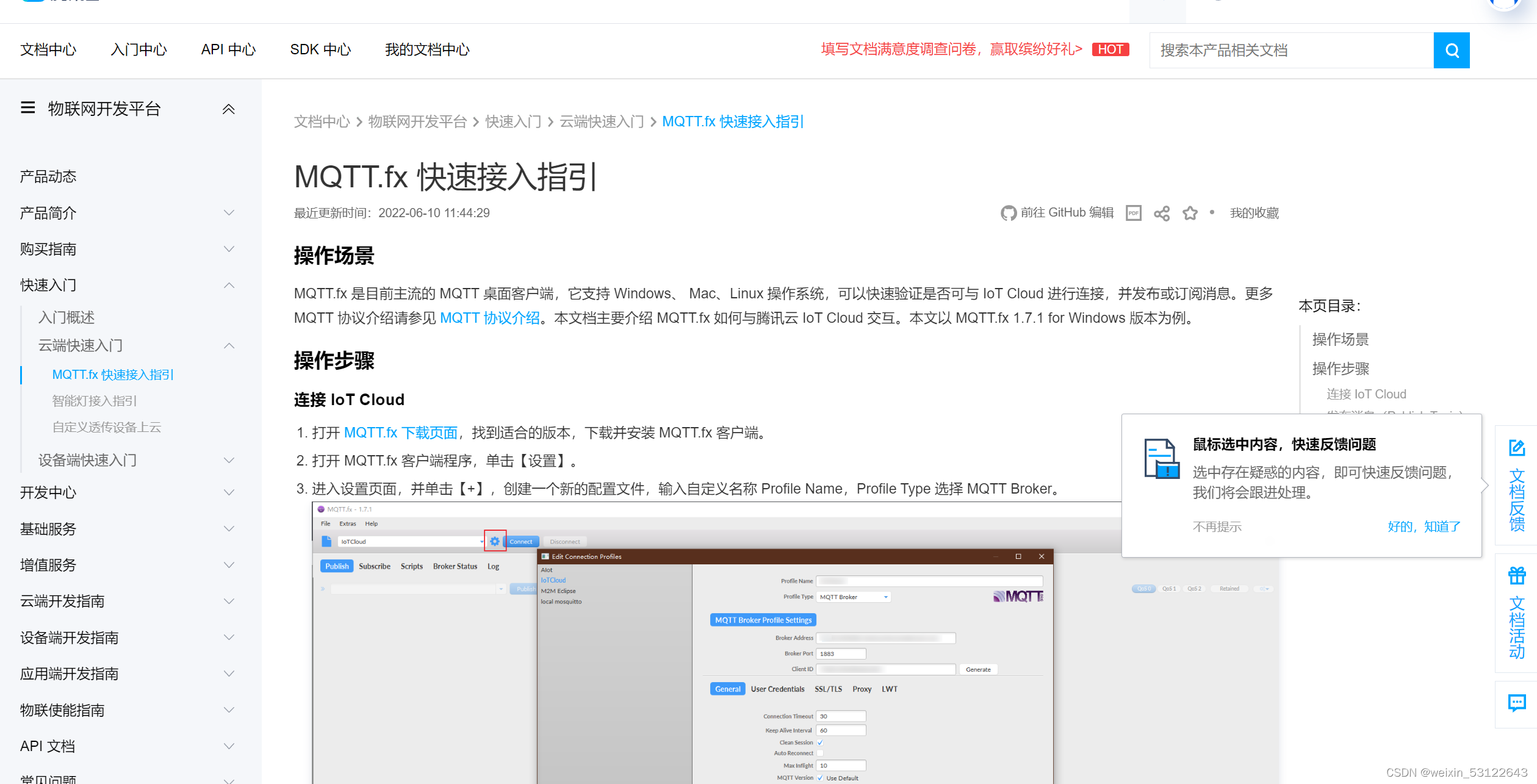
Task: Click the GitHub icon link 前往 GitHub 编辑
Action: pos(1057,213)
